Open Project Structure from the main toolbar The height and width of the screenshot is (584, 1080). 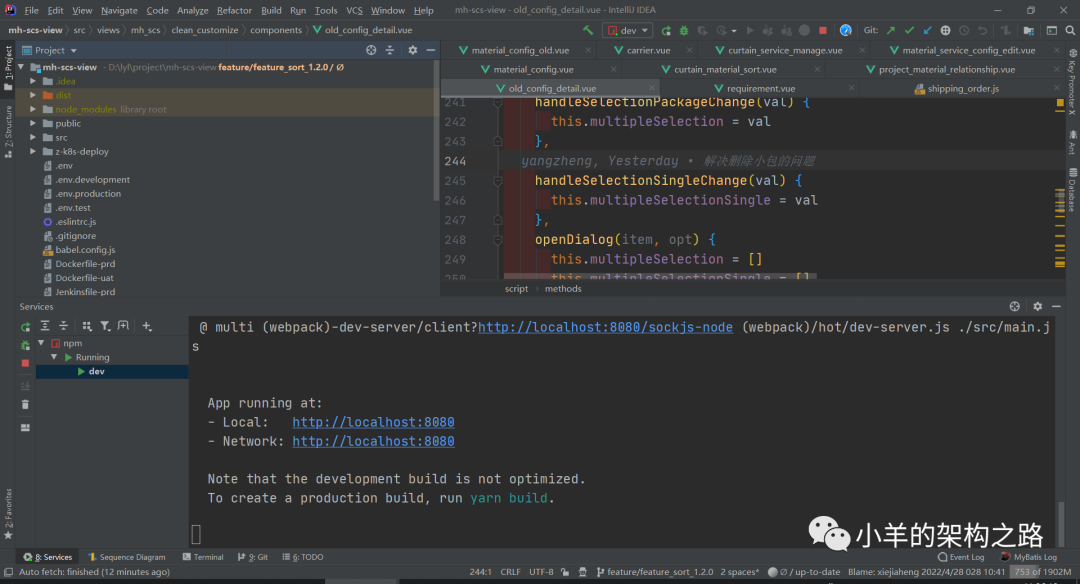point(1028,30)
